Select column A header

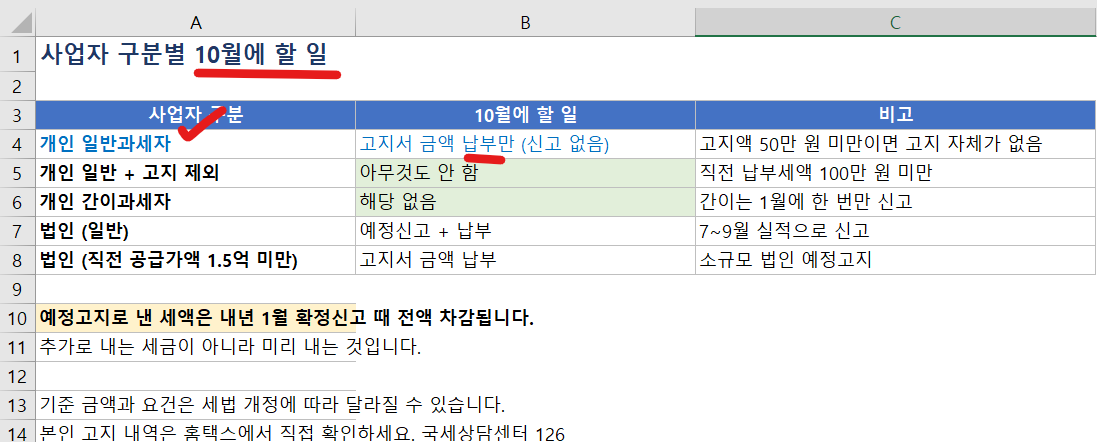click(195, 23)
